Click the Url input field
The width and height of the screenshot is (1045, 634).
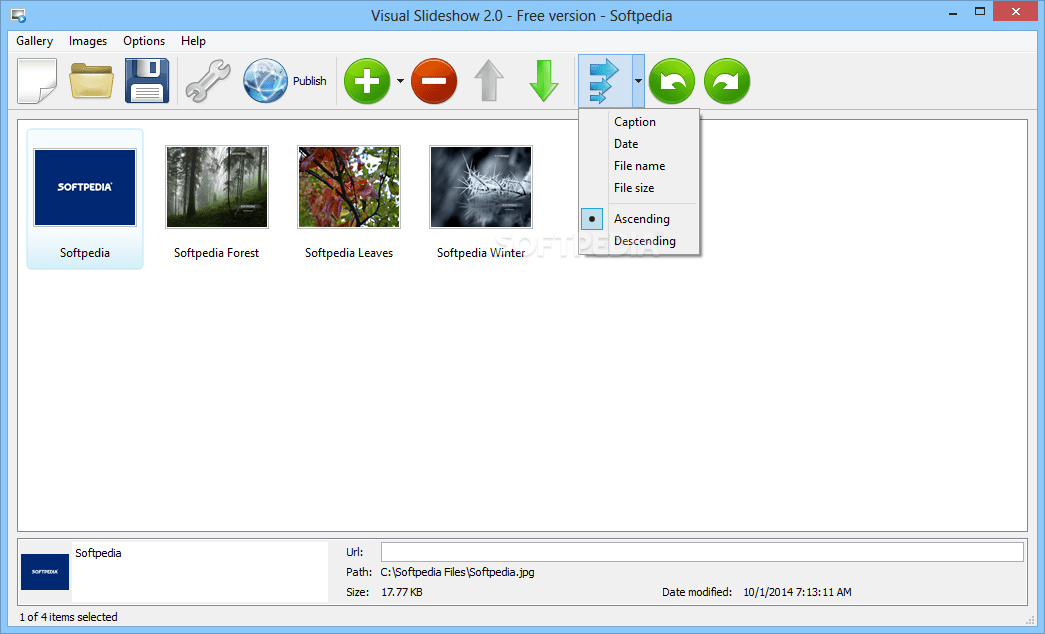tap(702, 552)
